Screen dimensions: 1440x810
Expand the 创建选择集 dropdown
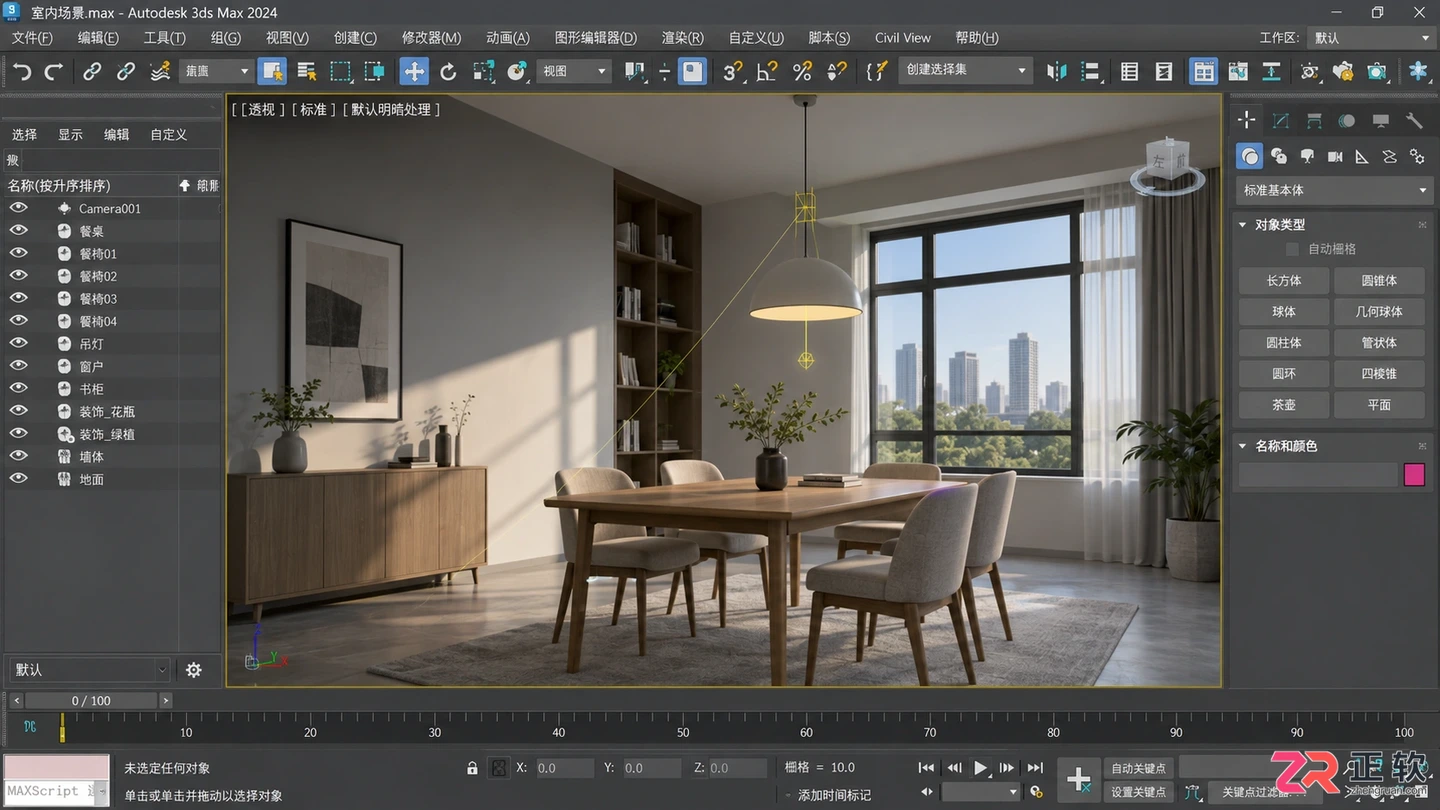pos(965,70)
